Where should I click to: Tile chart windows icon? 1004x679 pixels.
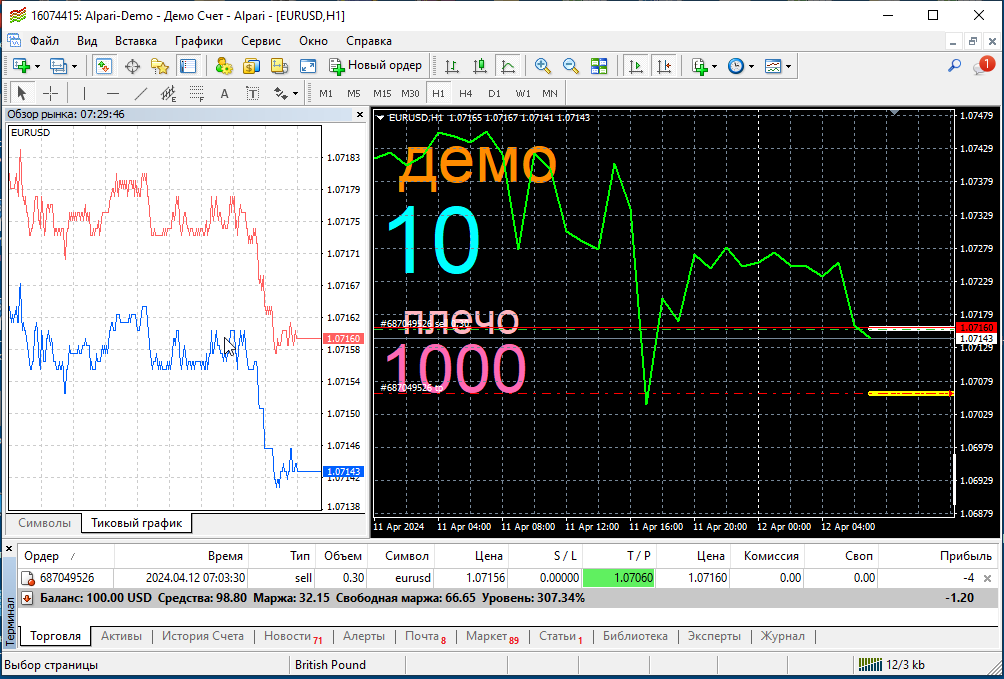click(599, 66)
